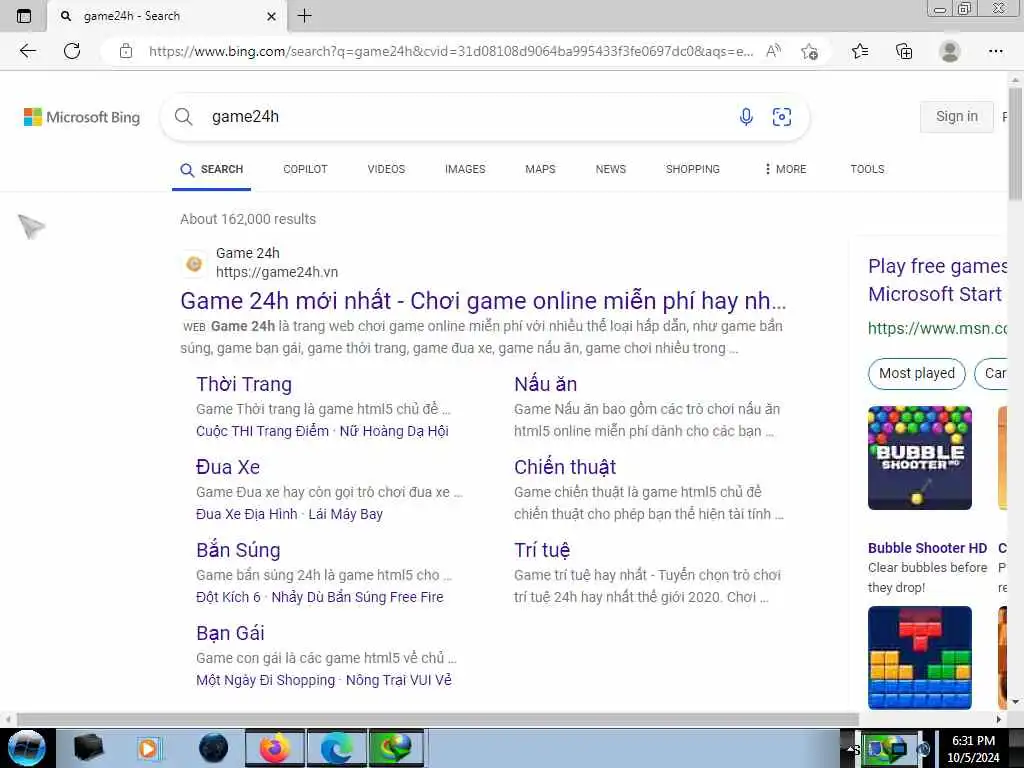Image resolution: width=1024 pixels, height=768 pixels.
Task: Switch to the SHOPPING tab
Action: click(x=692, y=169)
